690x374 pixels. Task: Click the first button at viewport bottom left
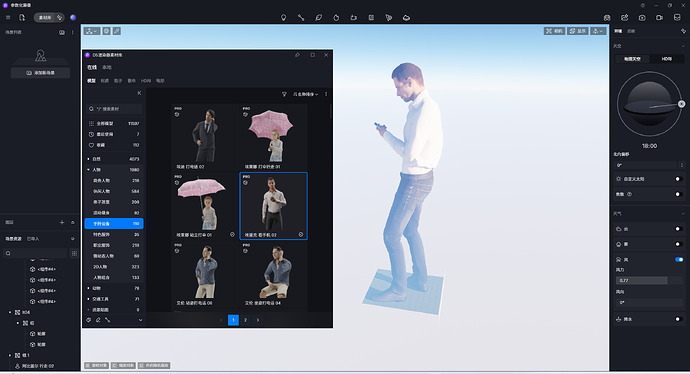(x=96, y=366)
